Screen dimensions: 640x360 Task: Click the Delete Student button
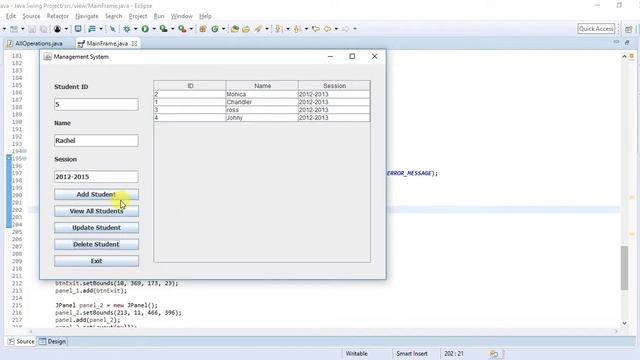tap(96, 244)
